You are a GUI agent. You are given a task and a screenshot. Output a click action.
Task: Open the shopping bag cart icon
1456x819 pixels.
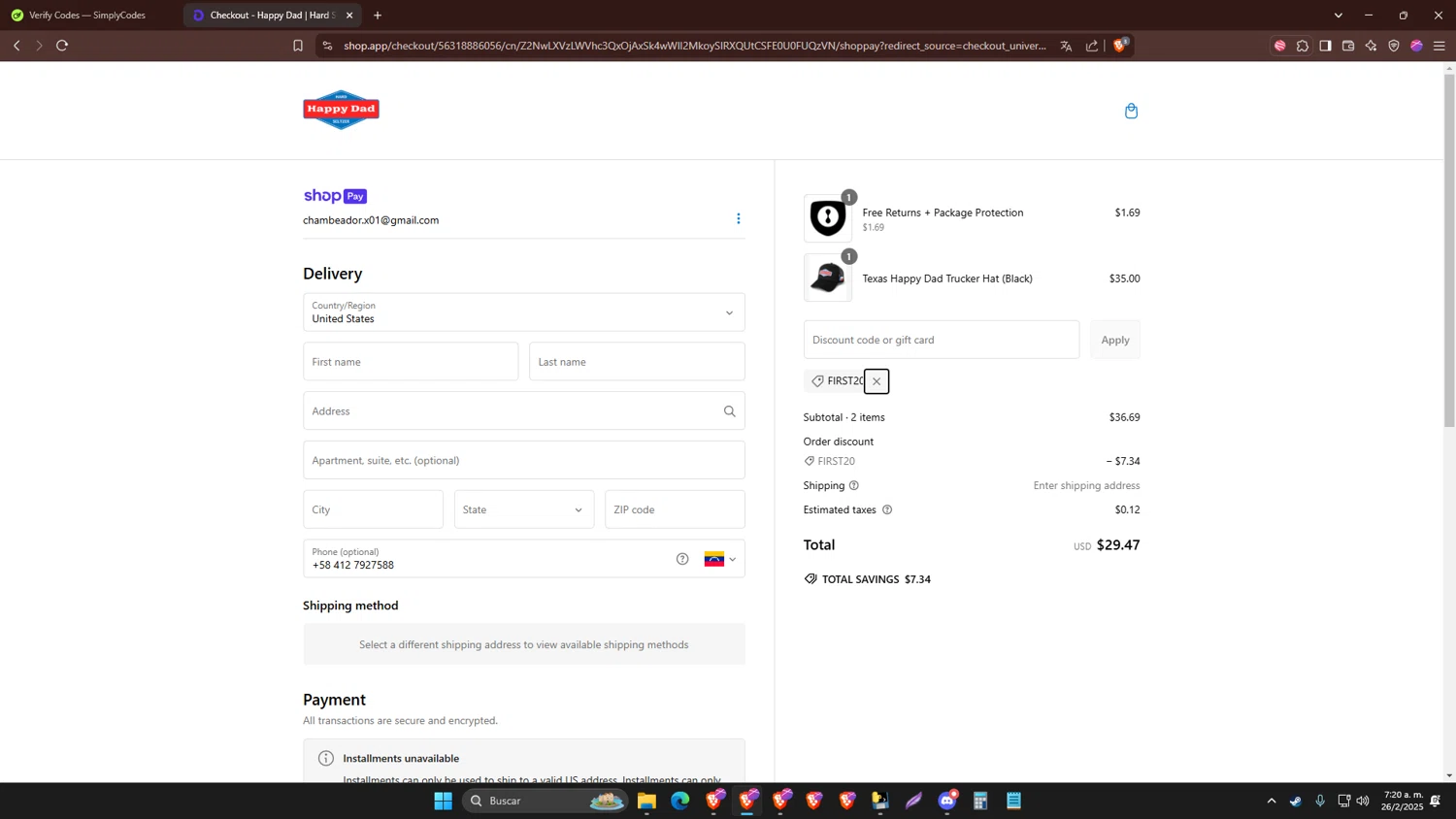click(1131, 111)
